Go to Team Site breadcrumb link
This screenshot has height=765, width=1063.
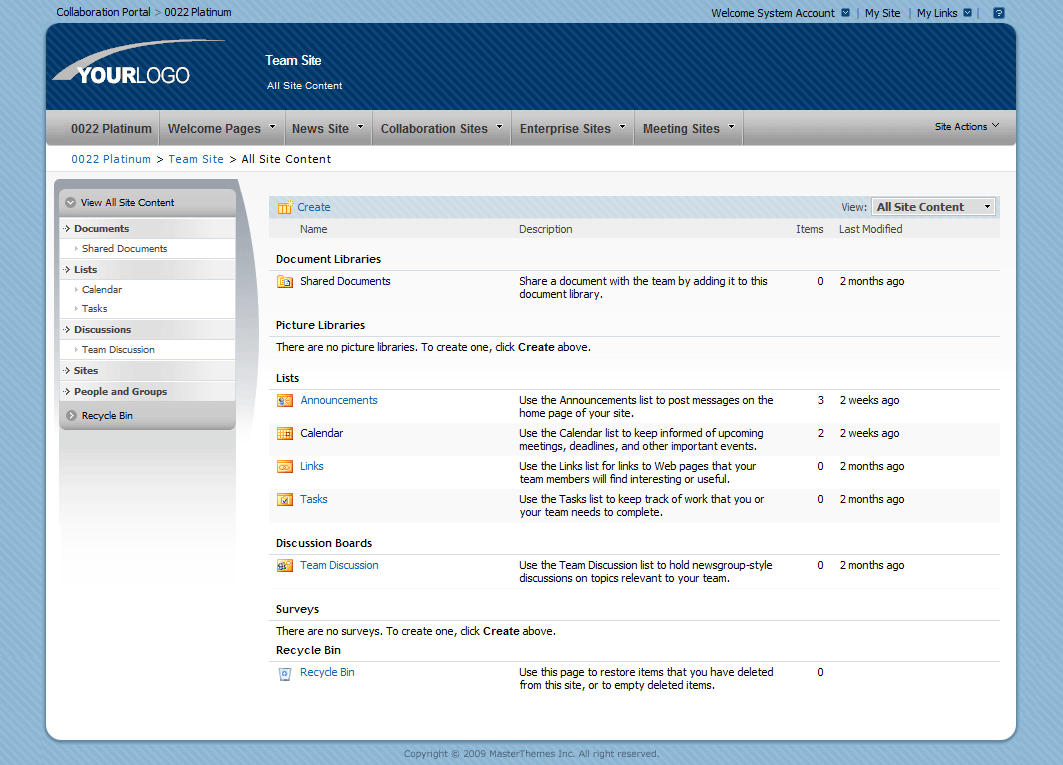pyautogui.click(x=196, y=159)
